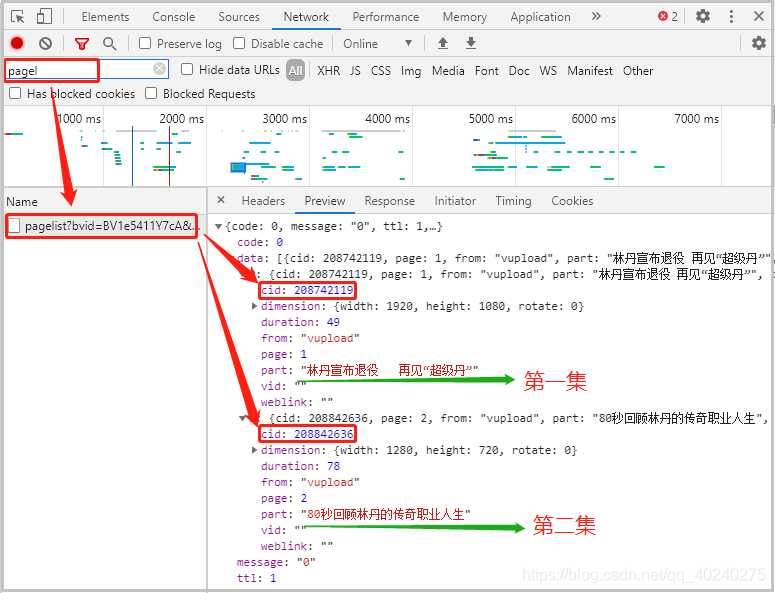Toggle the red filter funnel icon
This screenshot has width=775, height=593.
(82, 44)
